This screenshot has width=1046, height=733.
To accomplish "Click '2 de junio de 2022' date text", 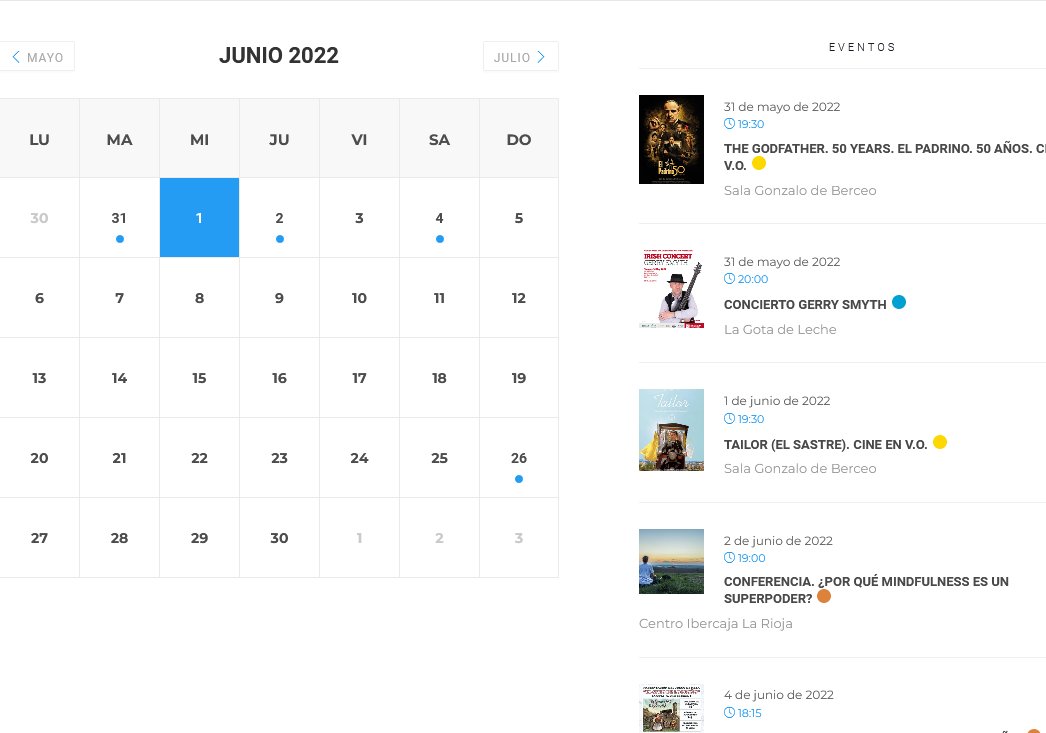I will 778,541.
